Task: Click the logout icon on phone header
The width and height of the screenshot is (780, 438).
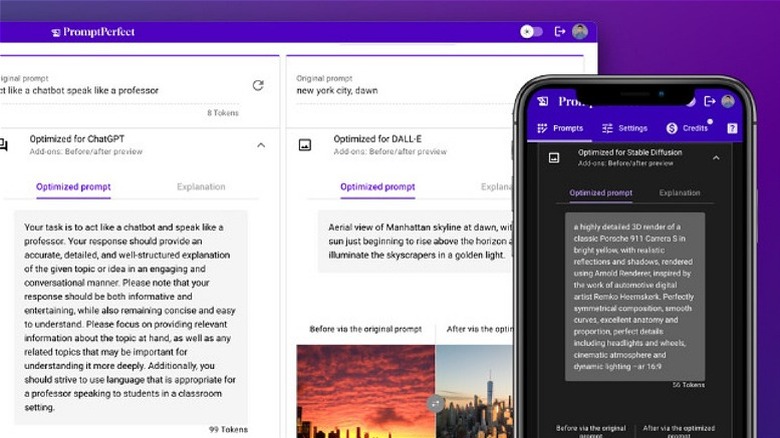Action: pyautogui.click(x=709, y=102)
